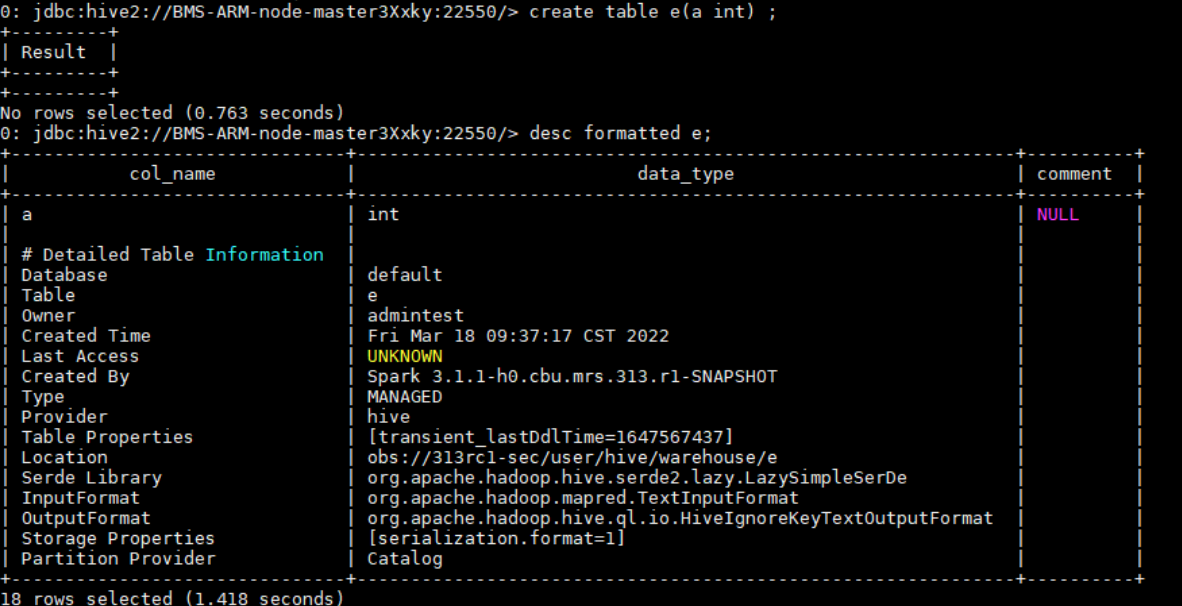Select the col_name column header
The height and width of the screenshot is (606, 1182).
pyautogui.click(x=173, y=174)
